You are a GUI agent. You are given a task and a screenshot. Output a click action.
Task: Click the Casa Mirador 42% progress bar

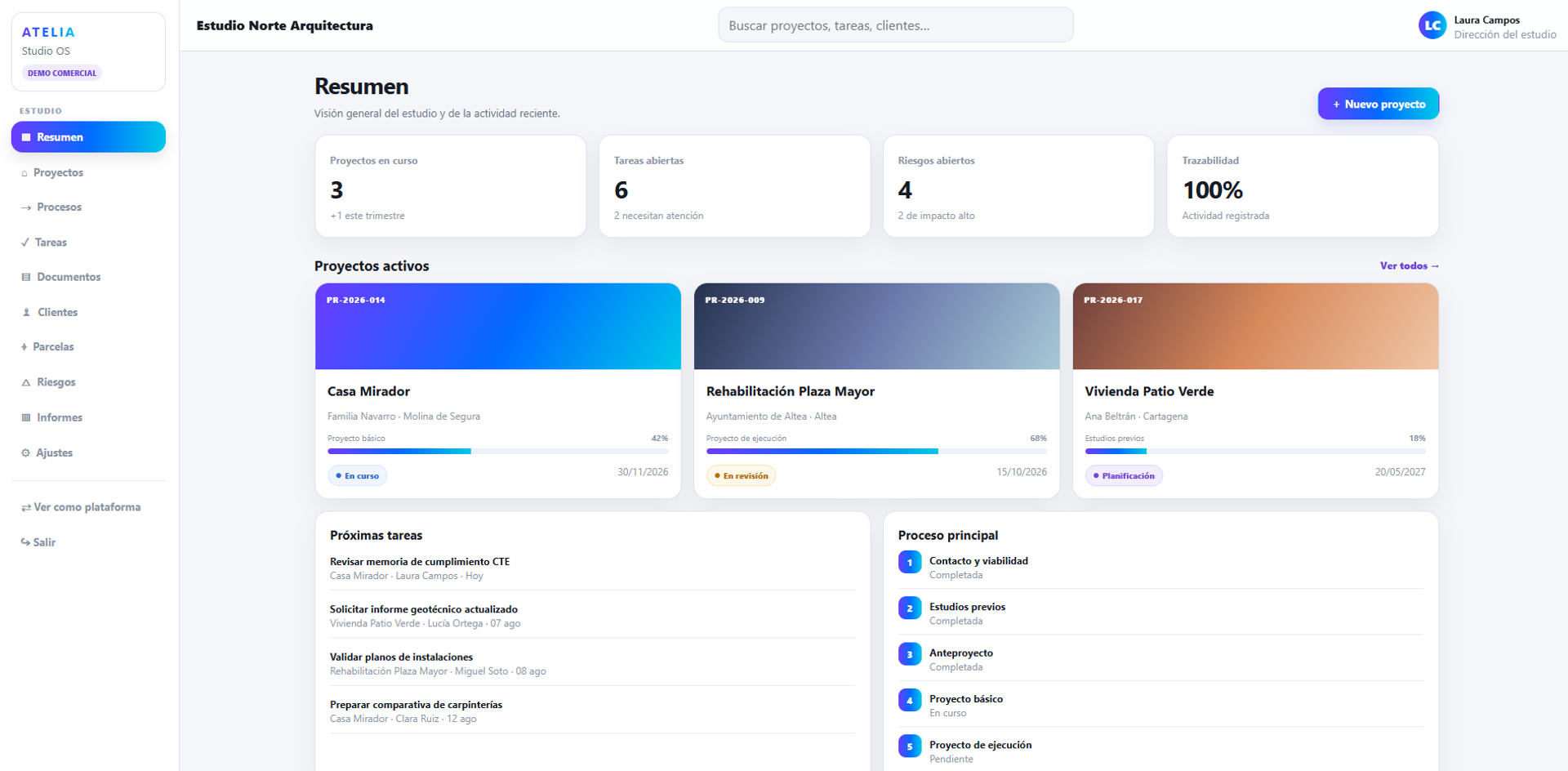click(498, 451)
